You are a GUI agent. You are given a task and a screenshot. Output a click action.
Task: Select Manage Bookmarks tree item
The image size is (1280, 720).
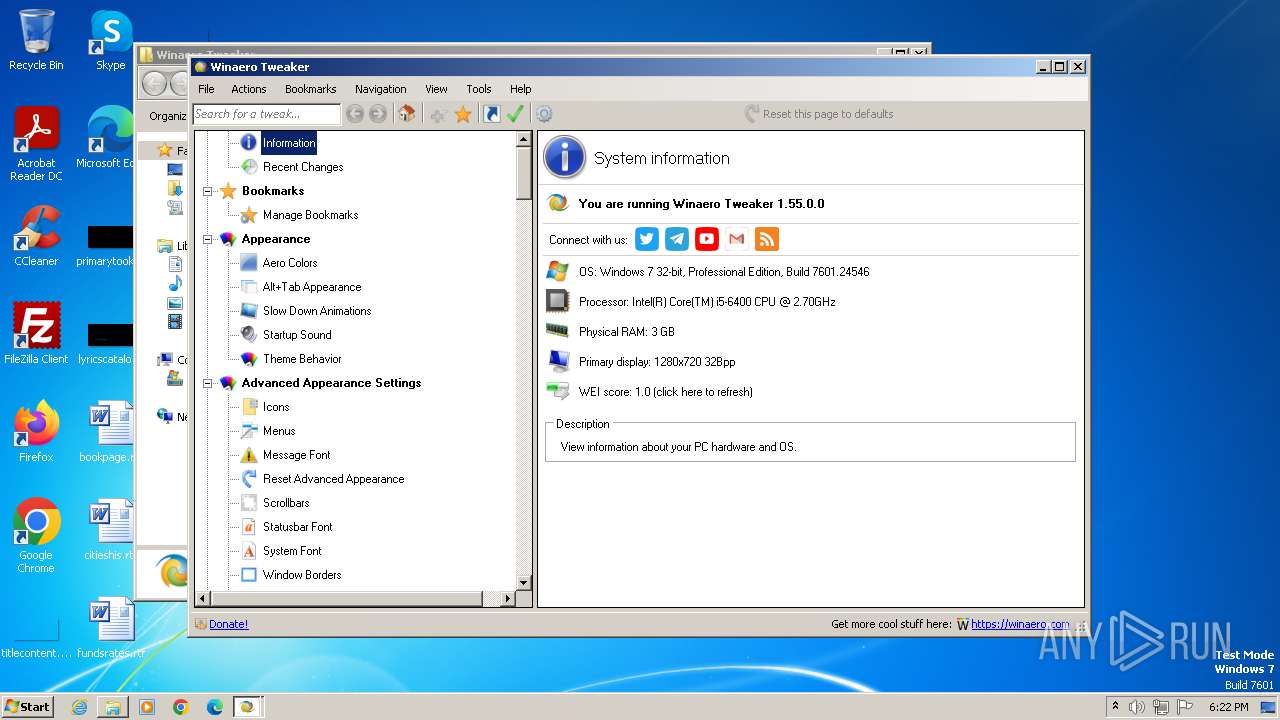tap(310, 215)
